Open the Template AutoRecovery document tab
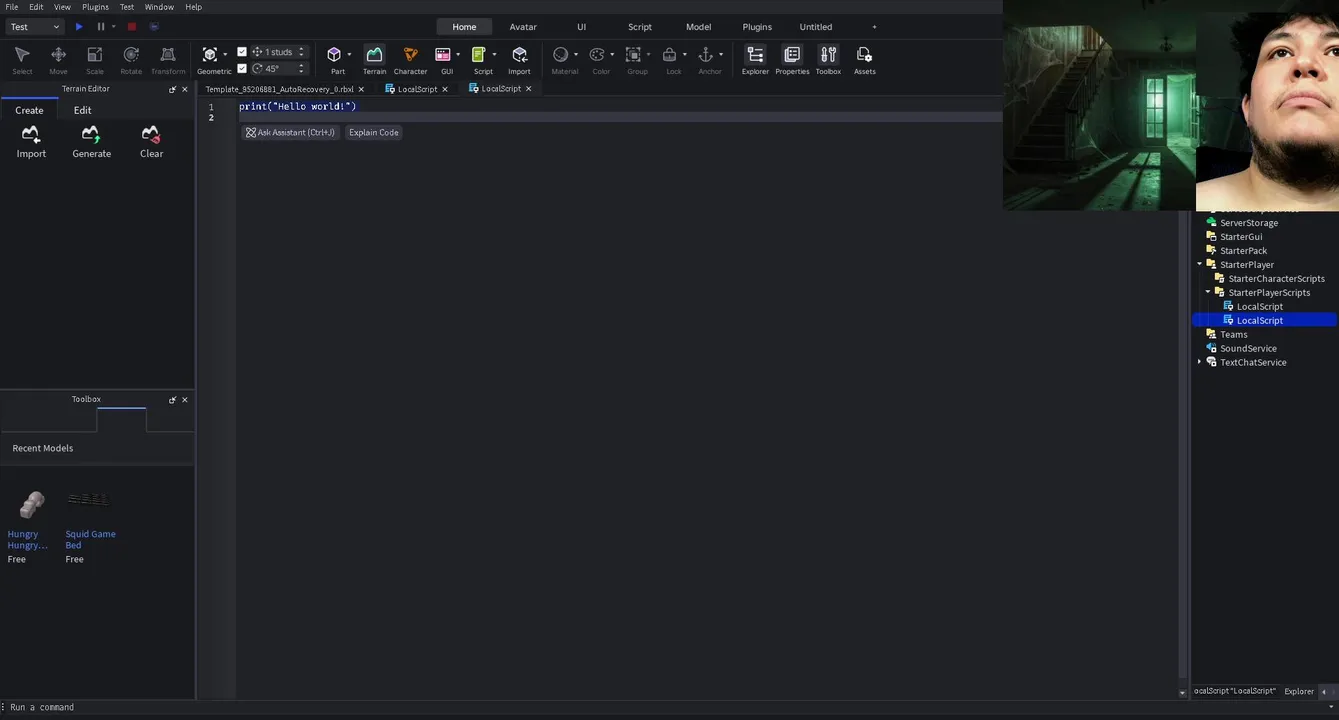 279,89
